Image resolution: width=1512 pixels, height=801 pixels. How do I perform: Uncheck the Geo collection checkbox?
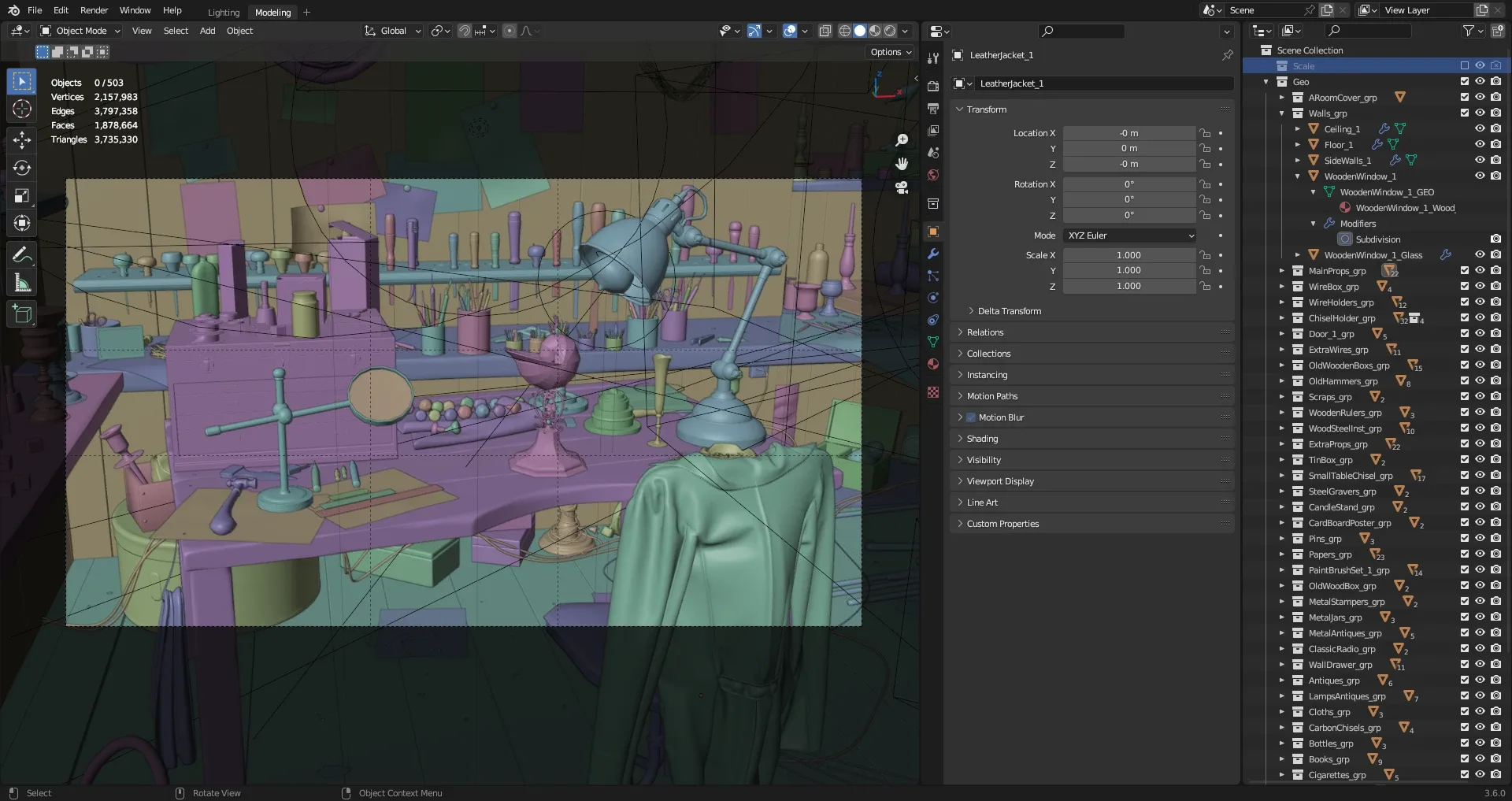coord(1465,81)
